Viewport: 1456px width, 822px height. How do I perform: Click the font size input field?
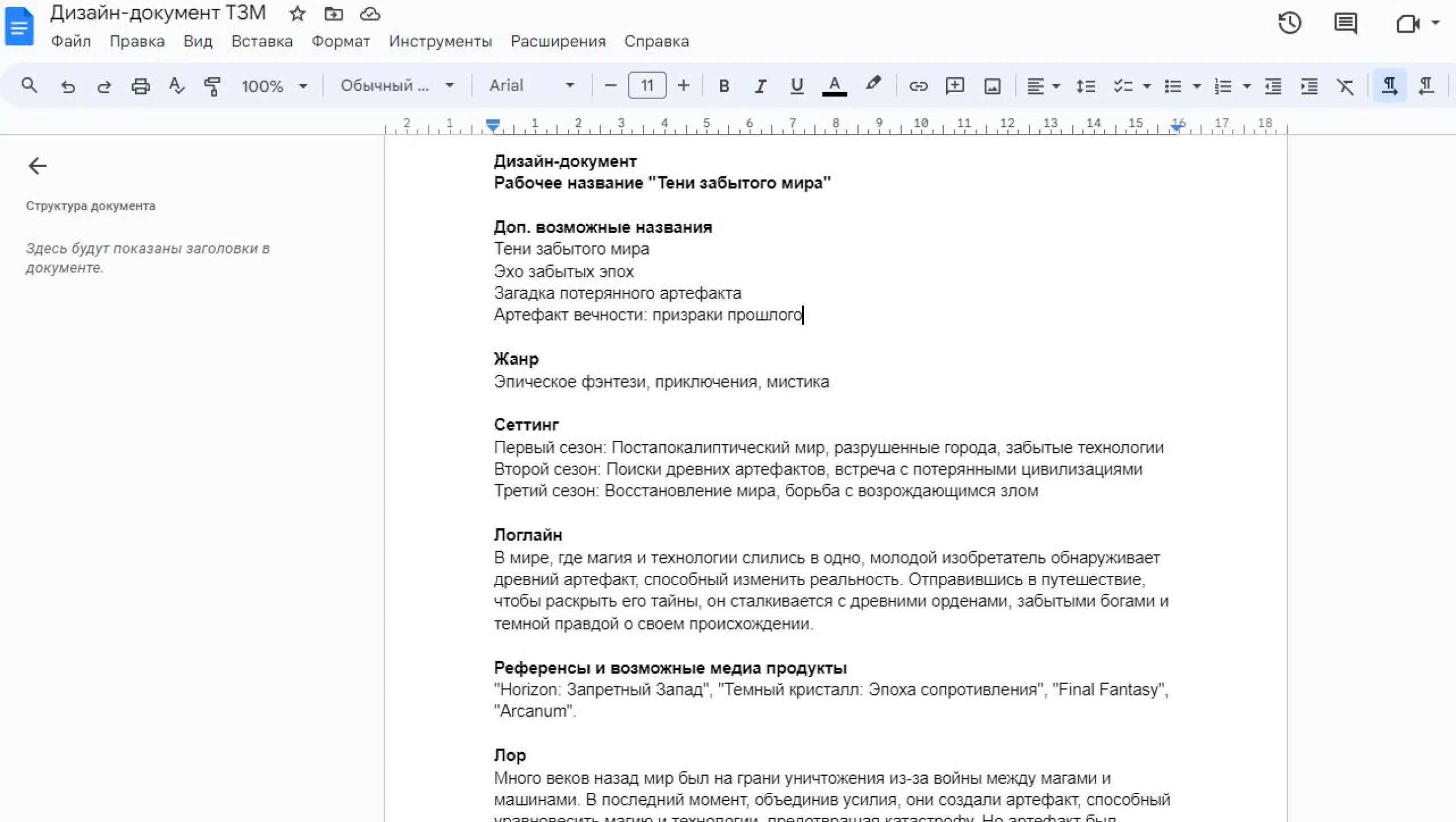[647, 86]
